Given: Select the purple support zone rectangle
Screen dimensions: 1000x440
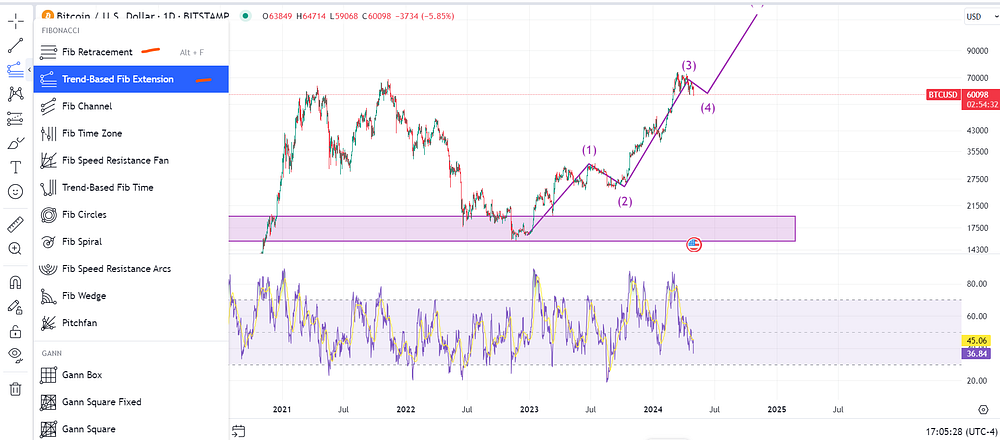Looking at the screenshot, I should [512, 228].
